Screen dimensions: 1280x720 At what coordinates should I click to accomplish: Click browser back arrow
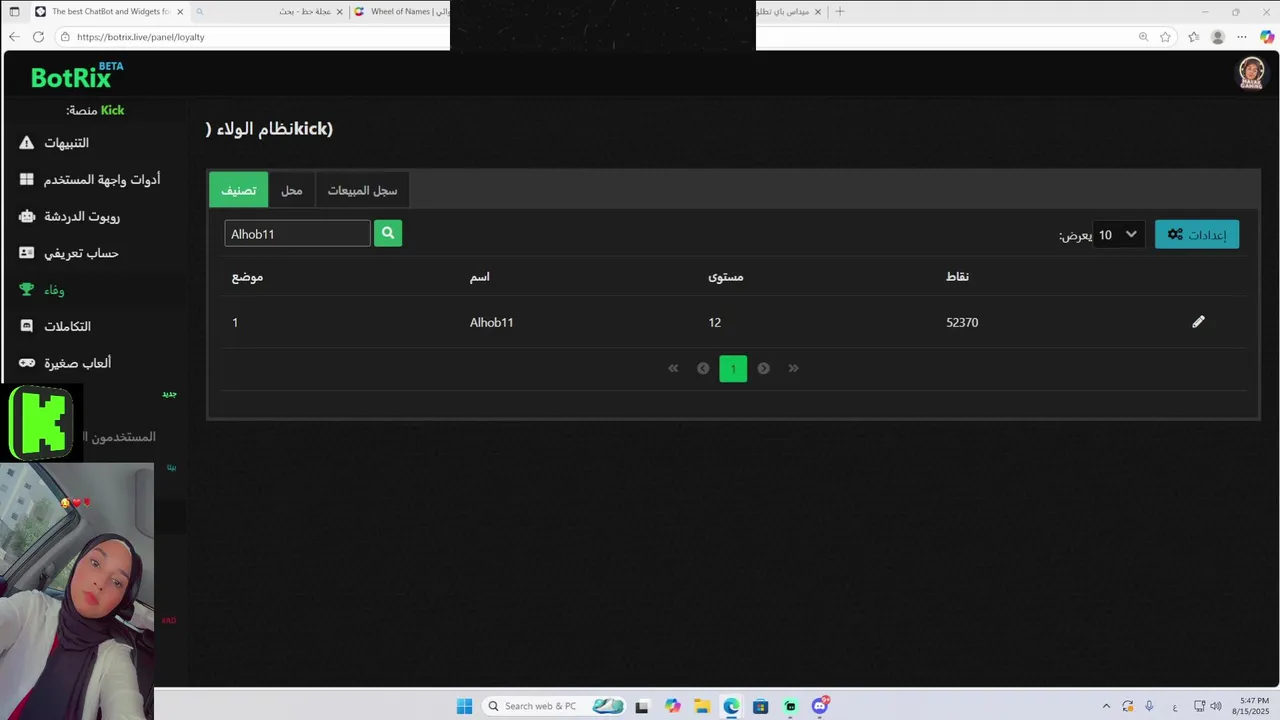[x=14, y=37]
